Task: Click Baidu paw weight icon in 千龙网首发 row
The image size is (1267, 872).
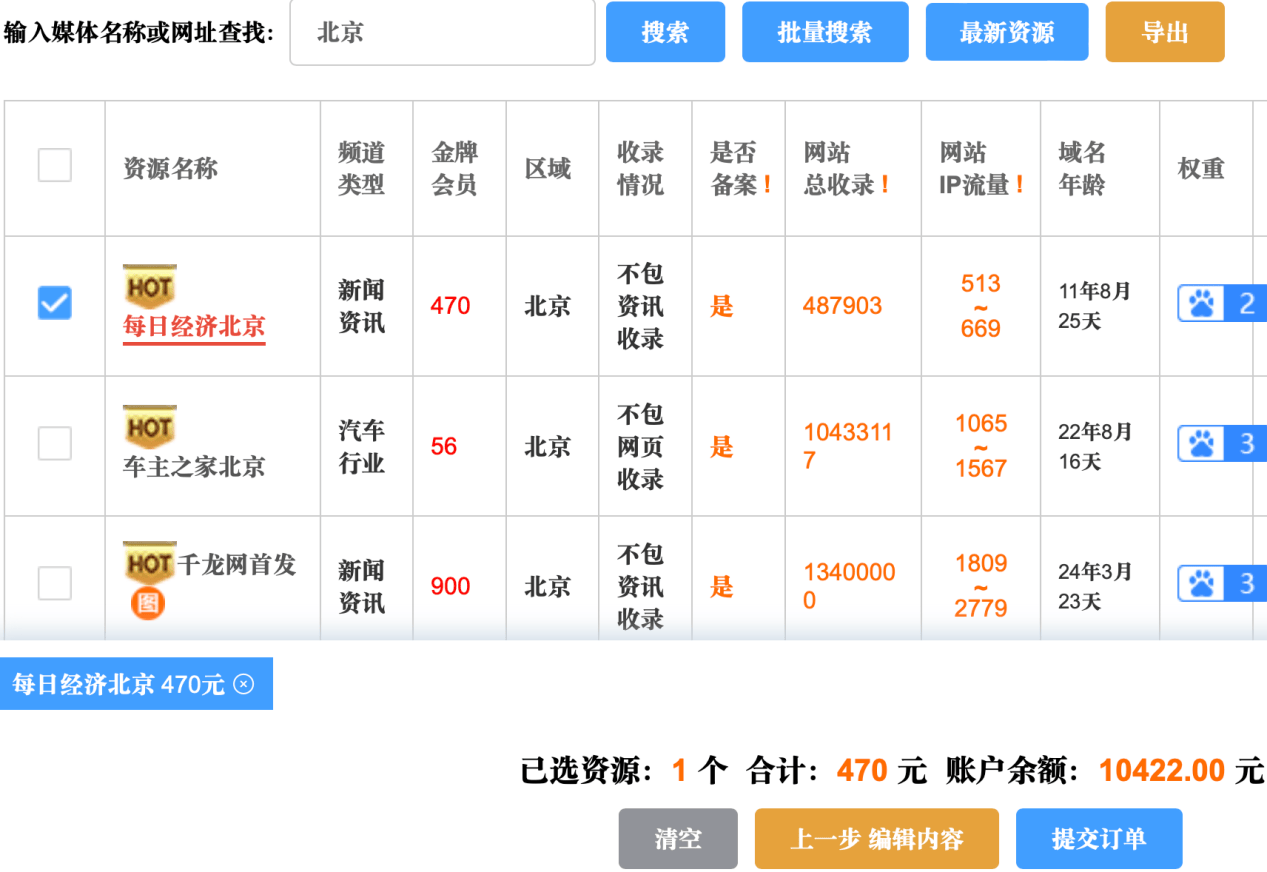Action: pos(1203,584)
